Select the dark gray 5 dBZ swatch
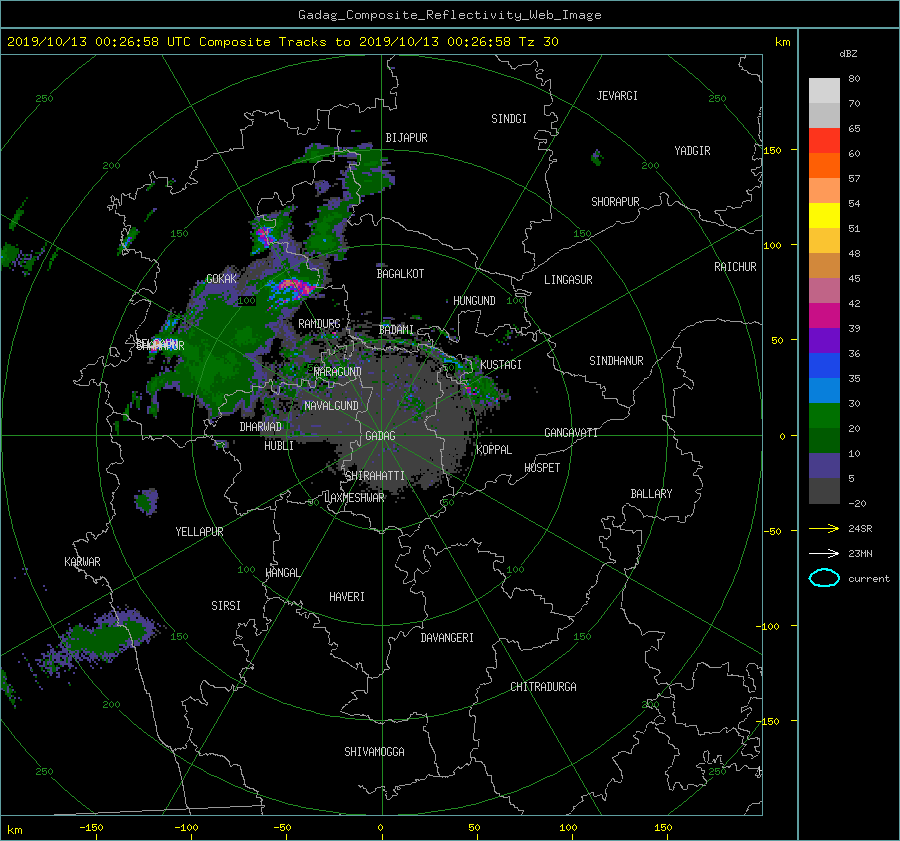Viewport: 900px width, 841px height. pyautogui.click(x=824, y=490)
